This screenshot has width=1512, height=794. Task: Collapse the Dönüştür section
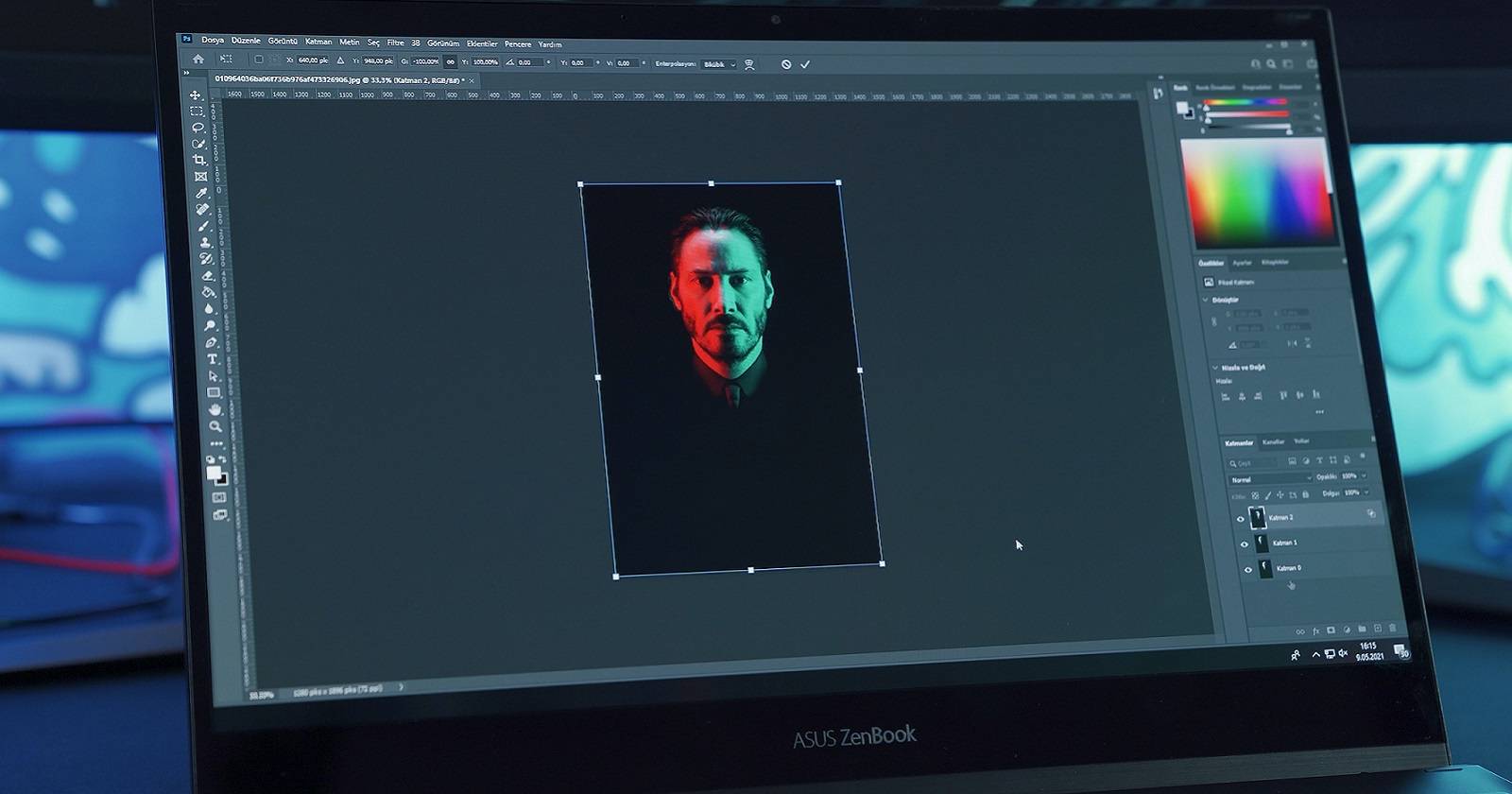click(1206, 300)
